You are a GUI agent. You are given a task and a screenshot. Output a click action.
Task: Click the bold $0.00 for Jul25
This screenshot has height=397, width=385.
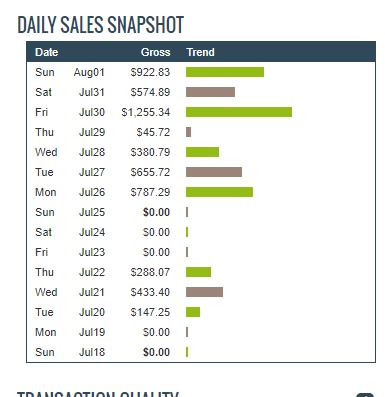pos(156,212)
